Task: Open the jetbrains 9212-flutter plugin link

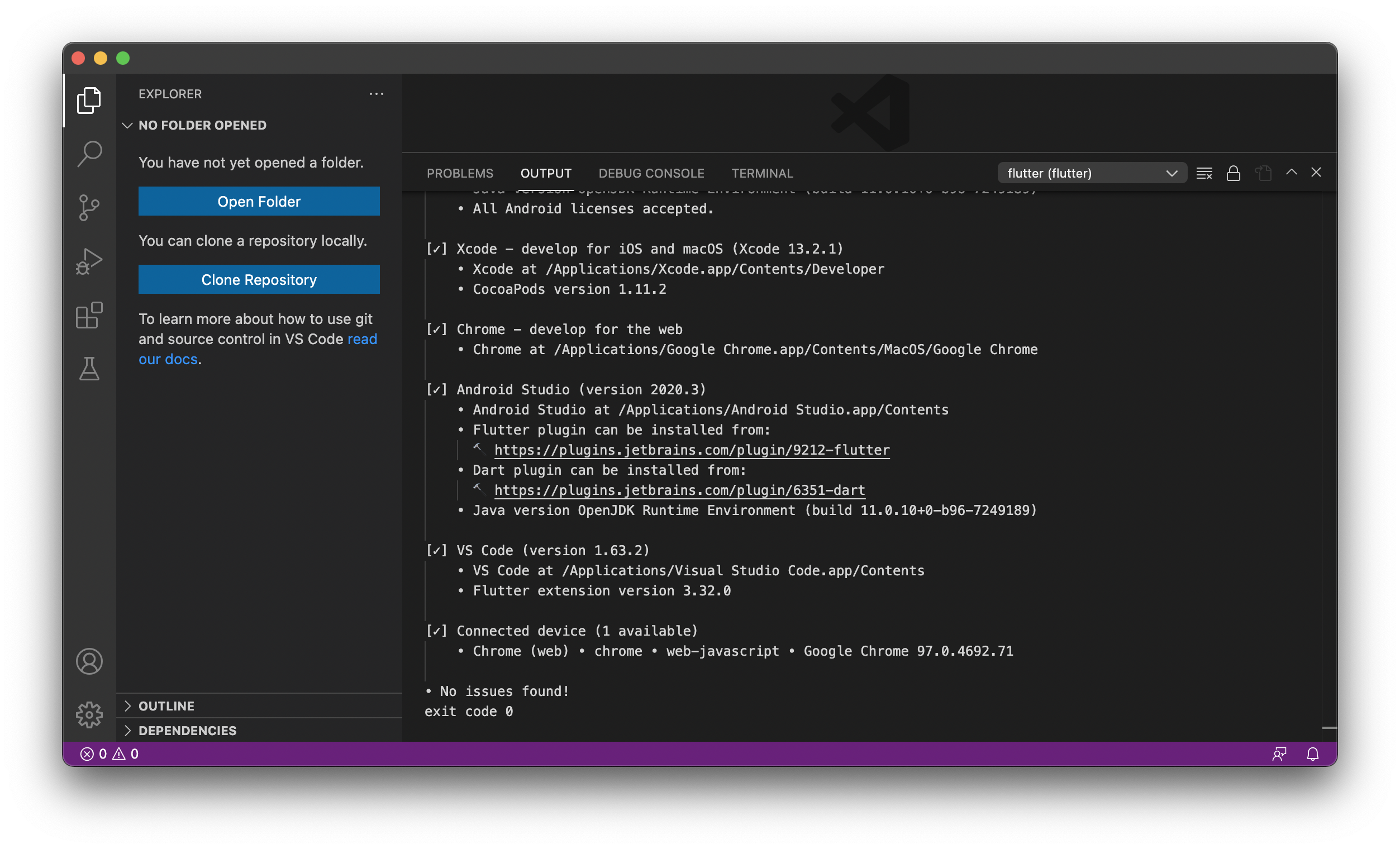Action: (x=692, y=450)
